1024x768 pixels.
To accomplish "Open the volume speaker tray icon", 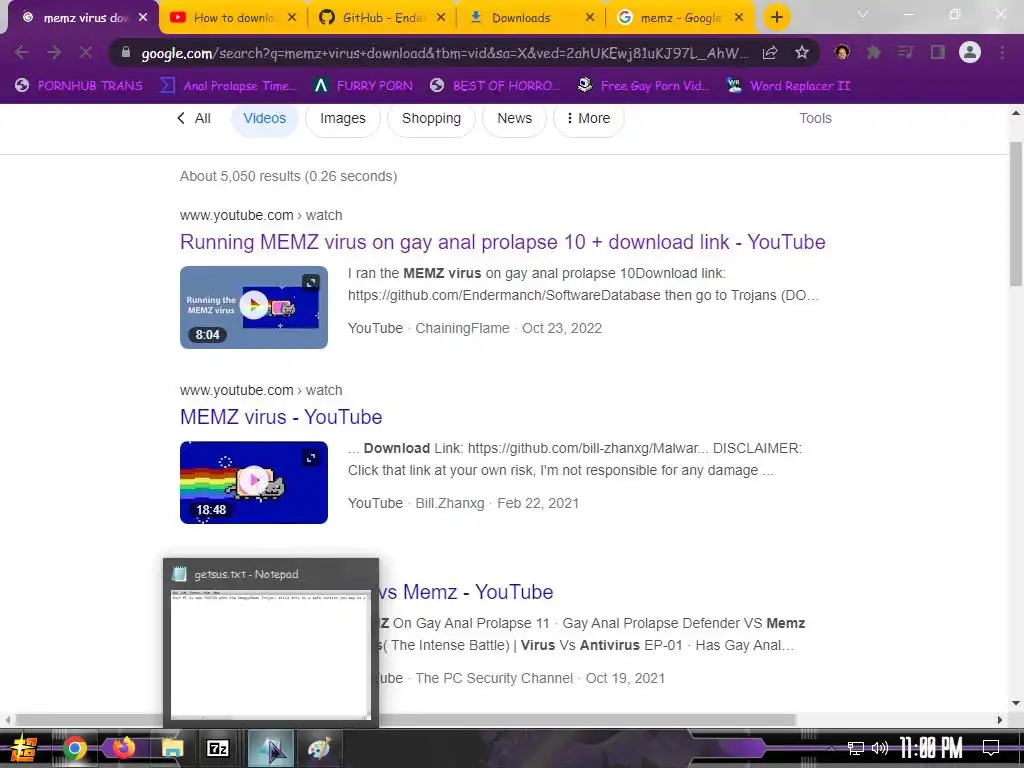I will tap(880, 748).
